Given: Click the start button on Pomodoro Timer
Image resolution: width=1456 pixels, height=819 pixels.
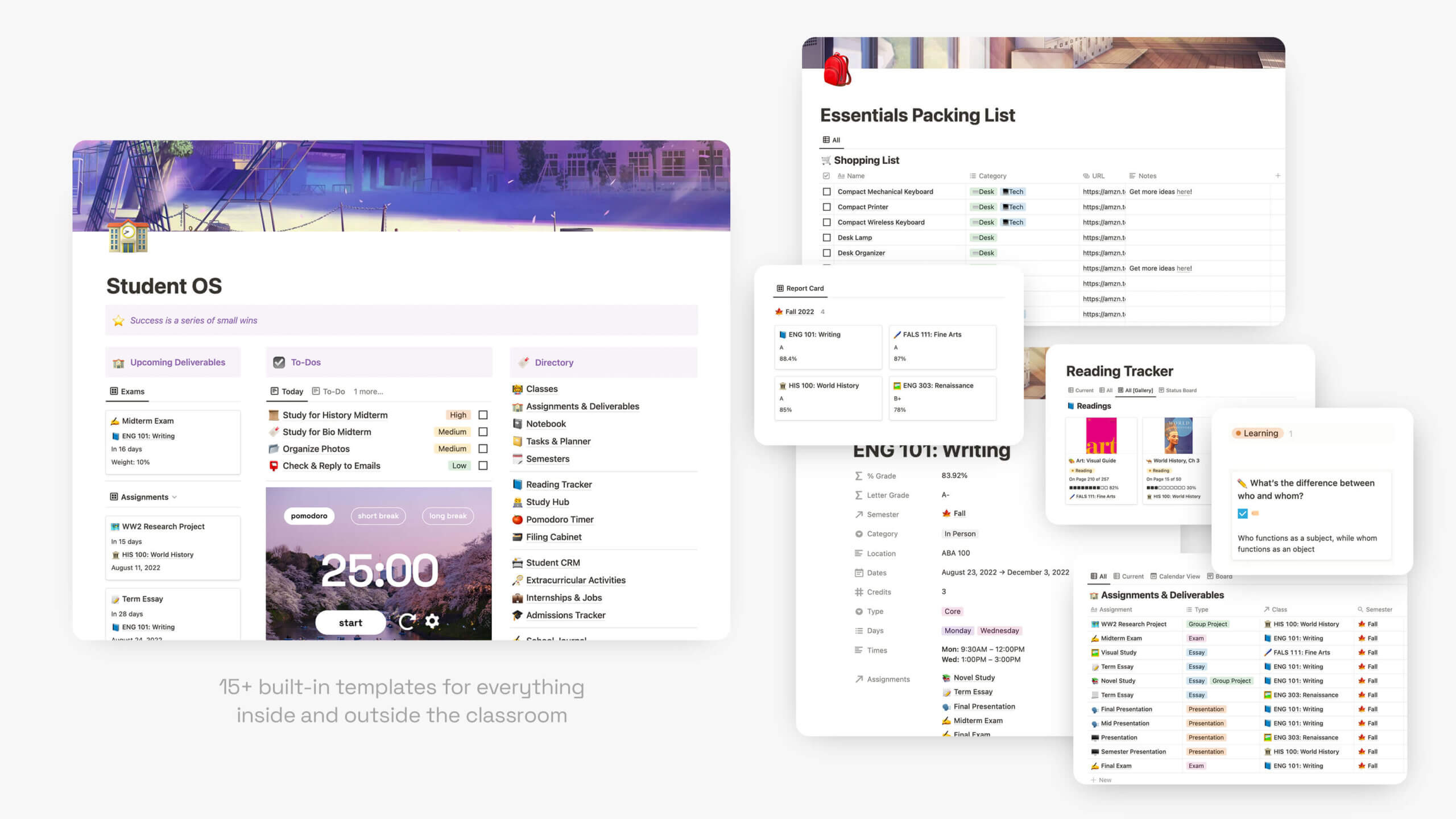Looking at the screenshot, I should click(x=351, y=623).
